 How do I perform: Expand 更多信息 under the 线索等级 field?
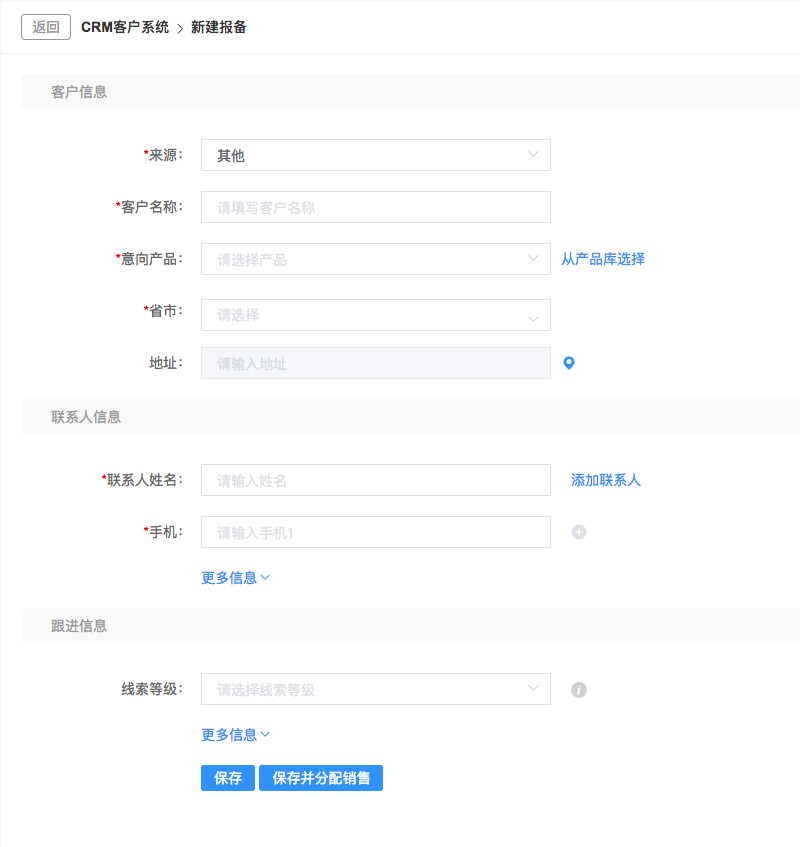[x=236, y=734]
